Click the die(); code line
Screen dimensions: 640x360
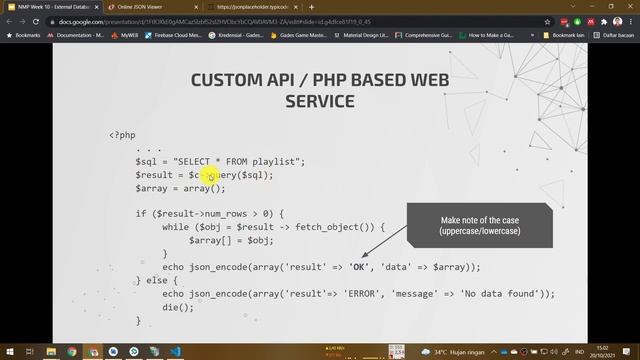[178, 307]
